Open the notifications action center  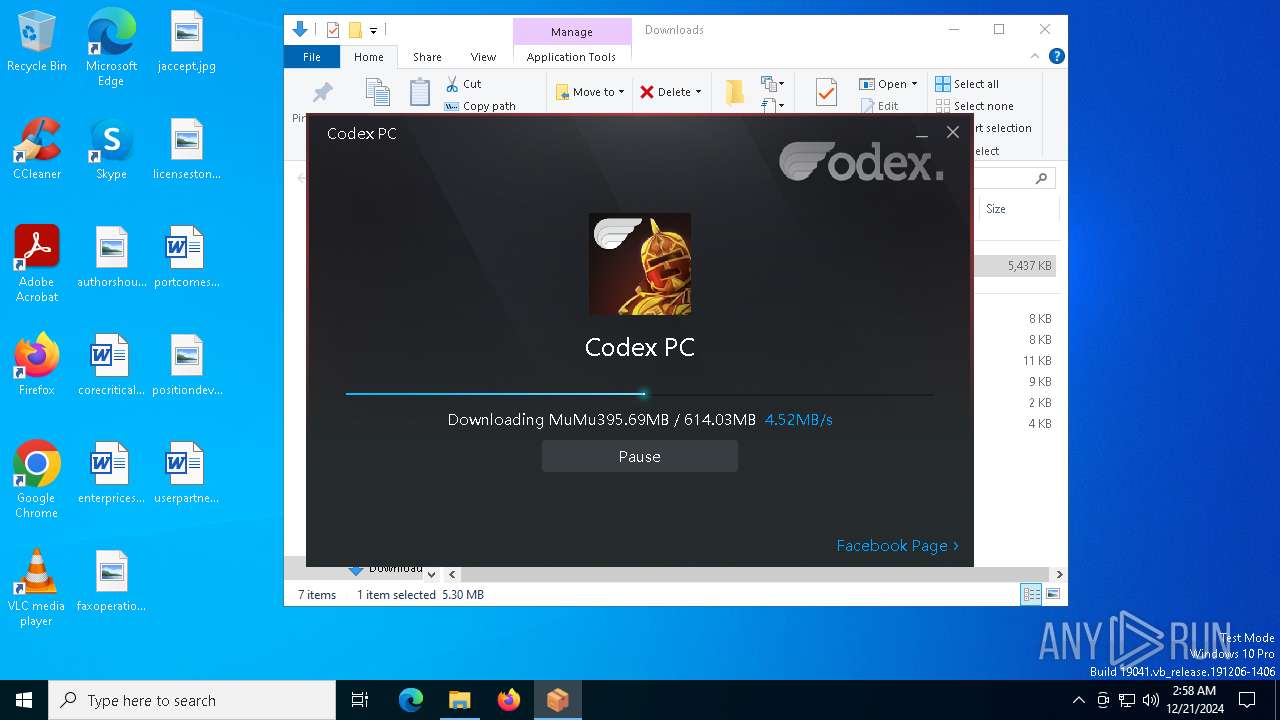[1247, 700]
